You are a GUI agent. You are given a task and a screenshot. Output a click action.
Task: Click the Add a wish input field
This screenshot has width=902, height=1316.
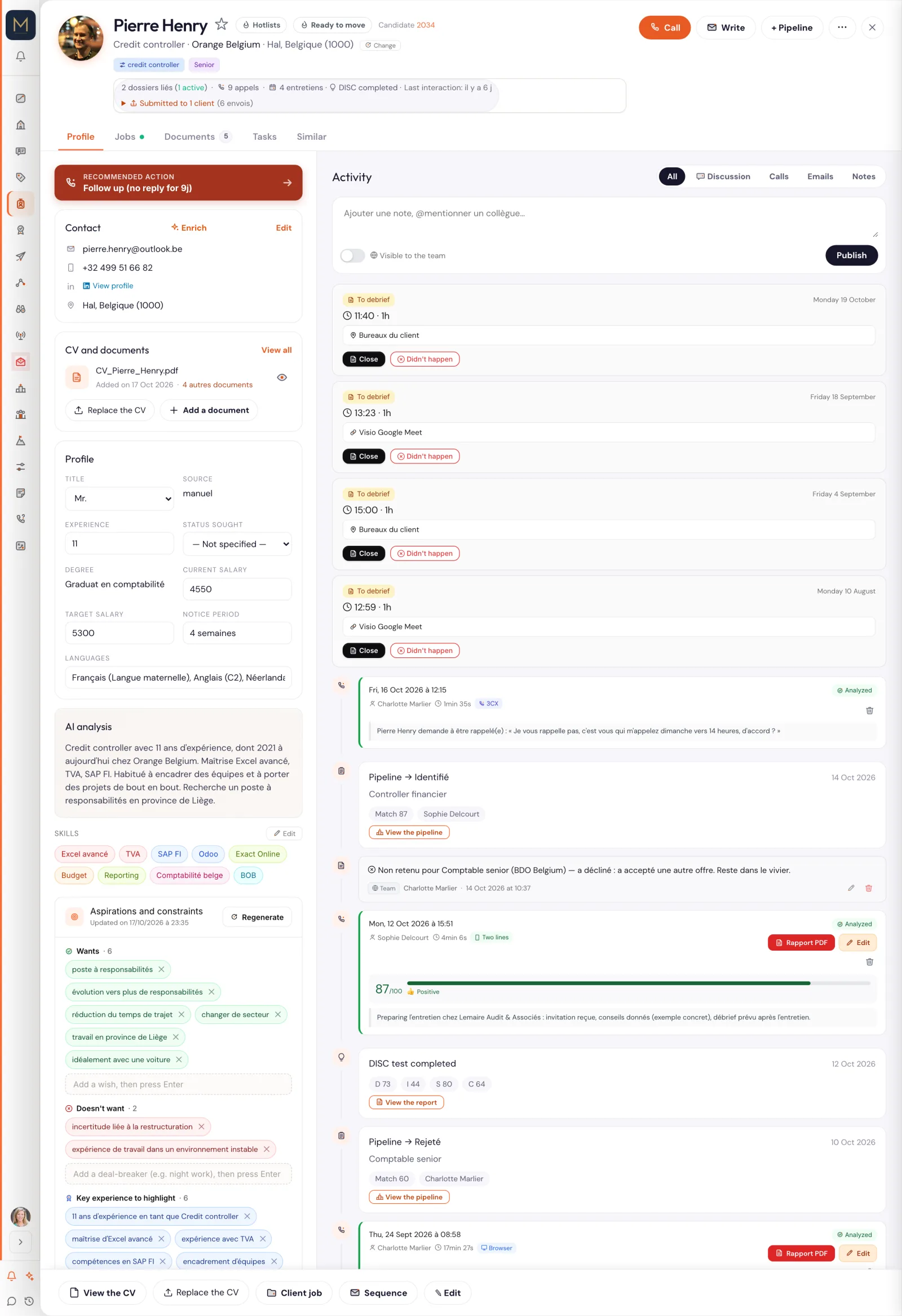click(178, 1084)
